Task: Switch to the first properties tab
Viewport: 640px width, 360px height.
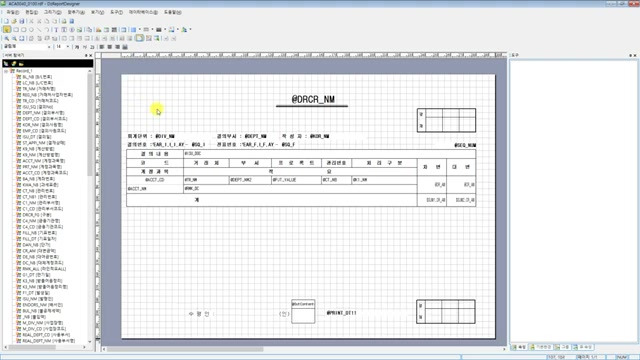Action: click(519, 347)
